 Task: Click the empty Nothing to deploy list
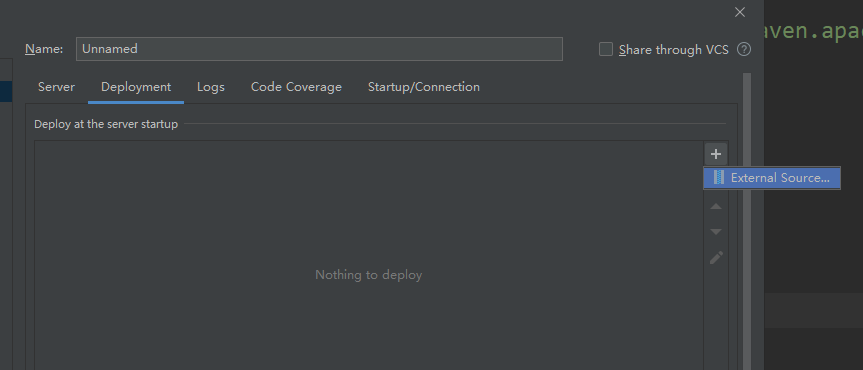click(369, 255)
